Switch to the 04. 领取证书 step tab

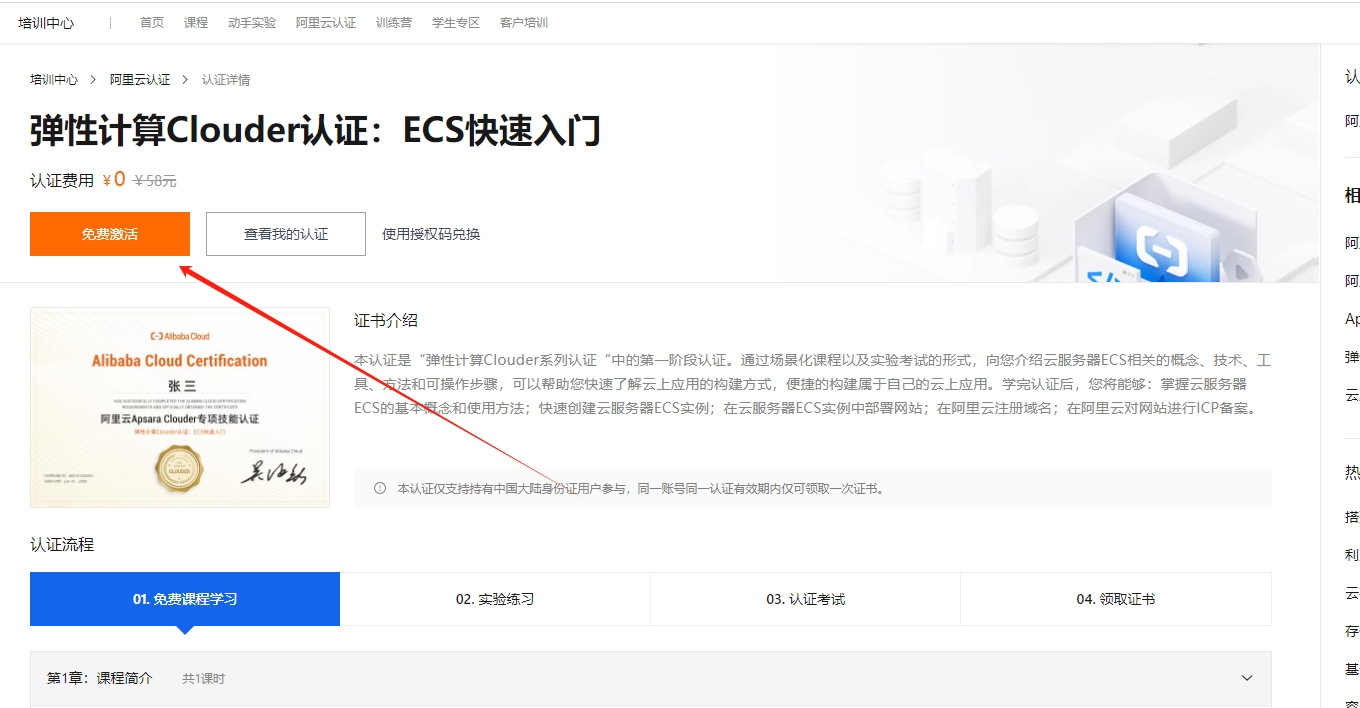(x=1116, y=598)
